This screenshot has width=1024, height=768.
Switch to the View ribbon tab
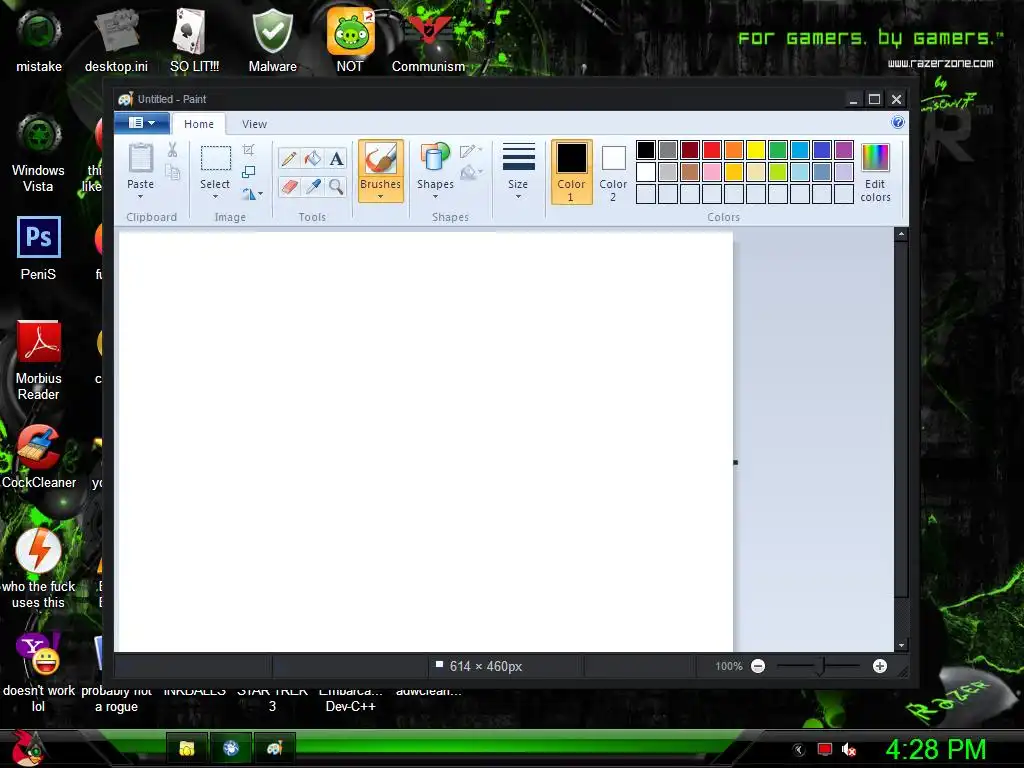pyautogui.click(x=254, y=124)
